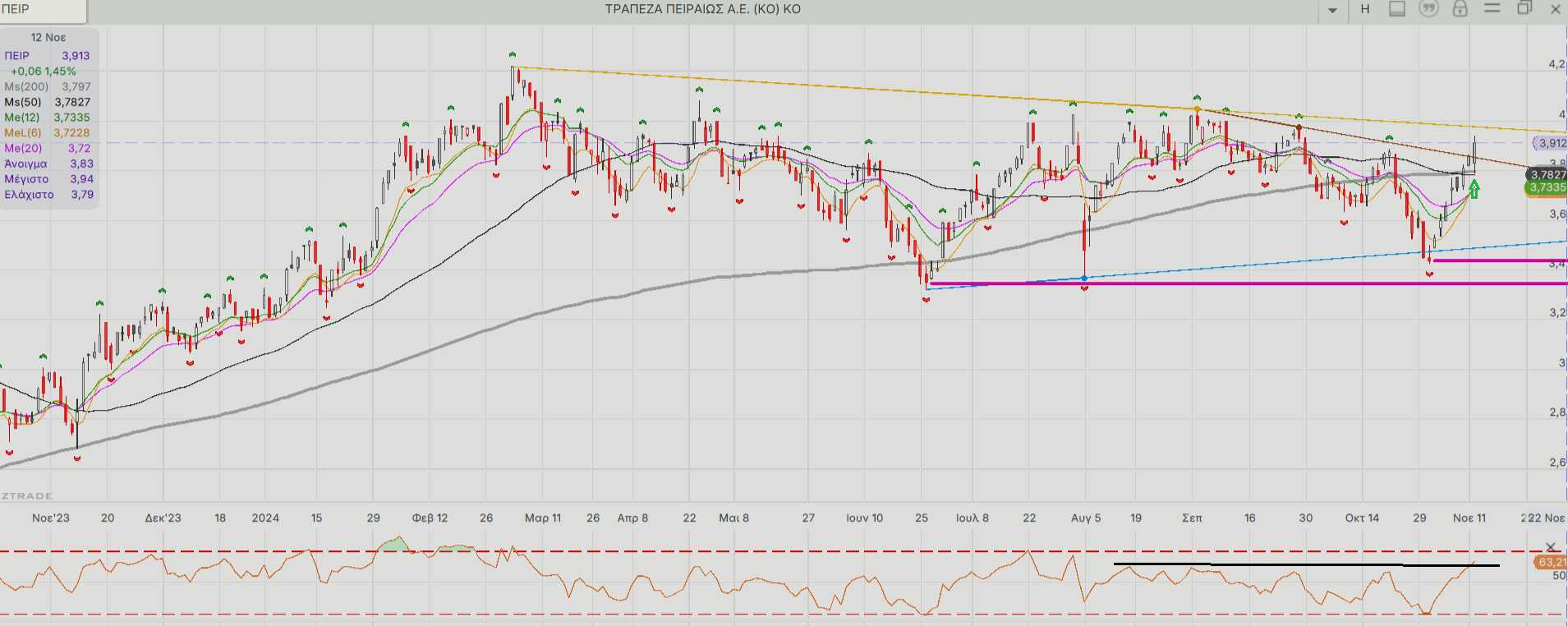
Task: Click the Me(12) legend entry
Action: coord(48,117)
